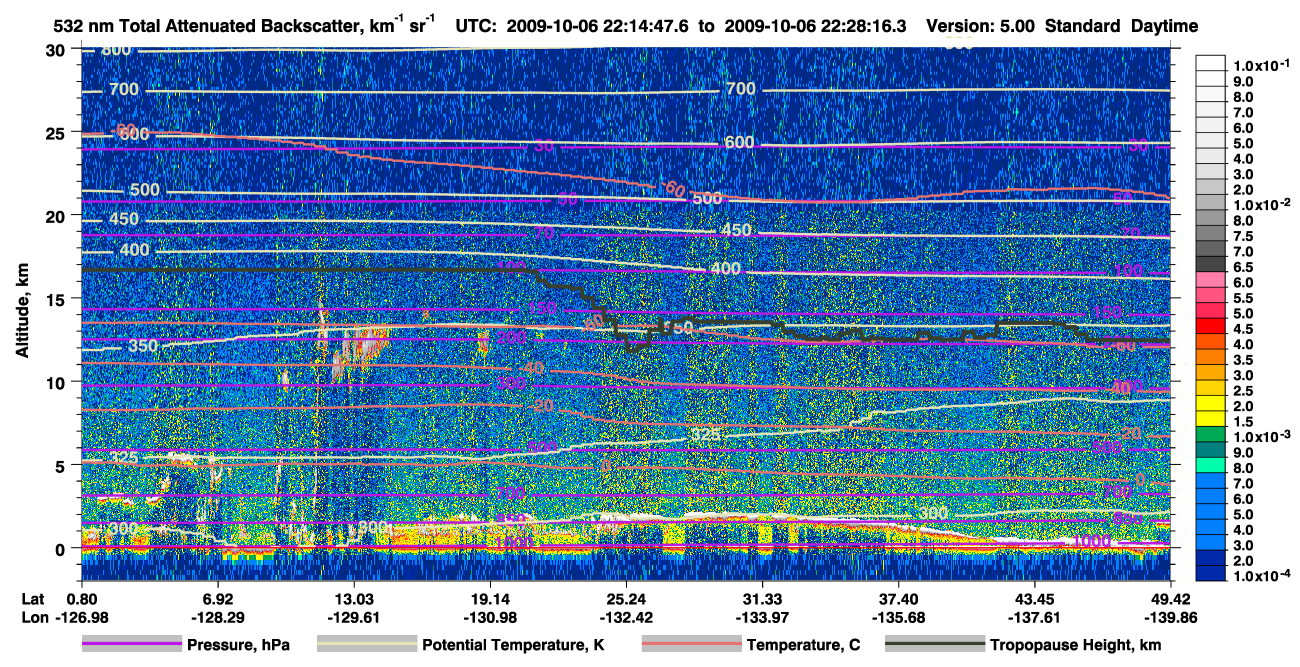1300x667 pixels.
Task: Click the dark Tropopause Height legend line sample
Action: [x=934, y=644]
